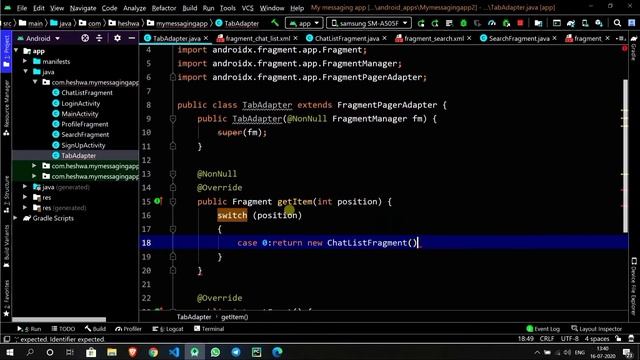The image size is (640, 360).
Task: Run the app with the green run icon
Action: [421, 23]
